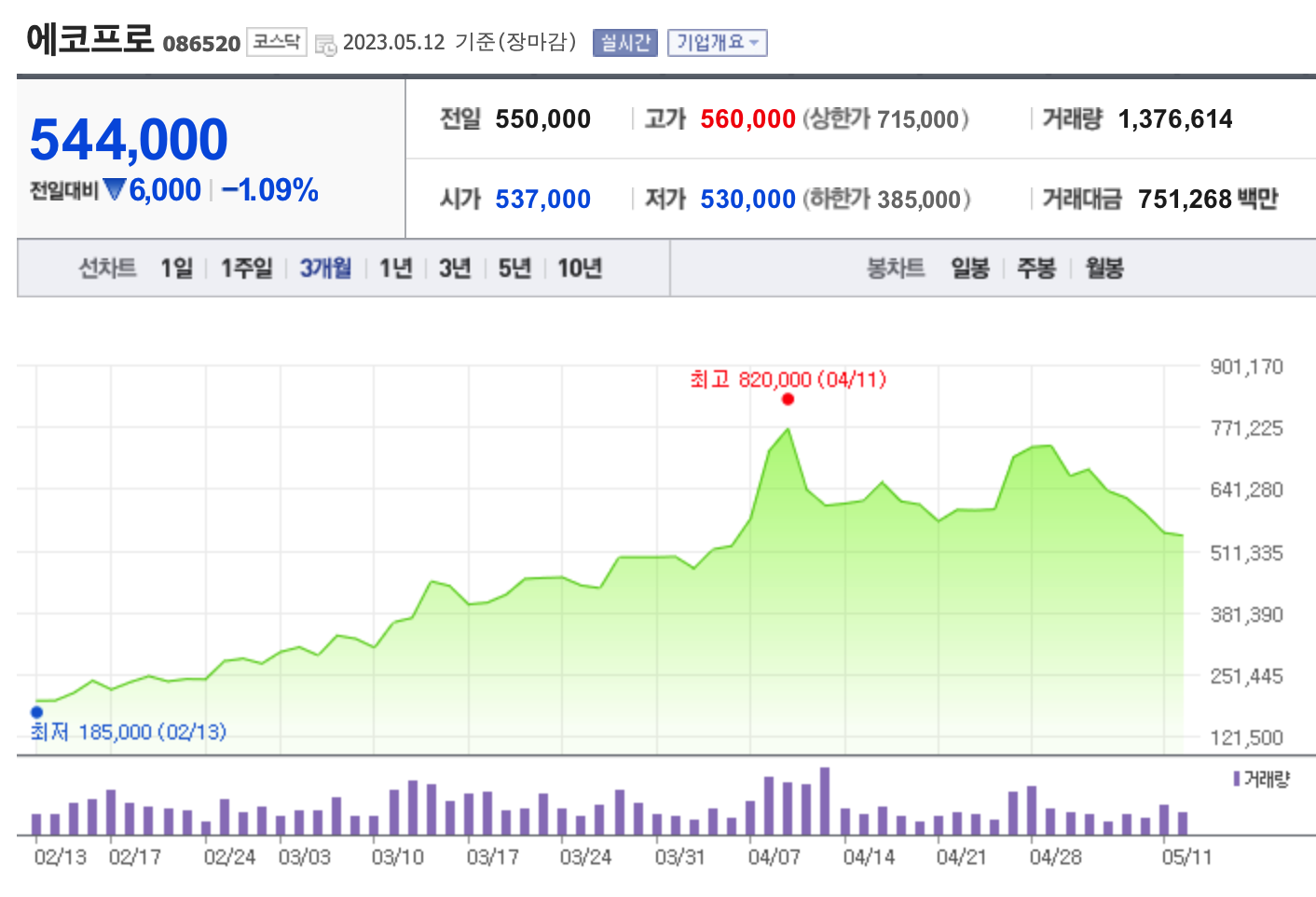Click the 고가 560,000 value

coord(748,119)
